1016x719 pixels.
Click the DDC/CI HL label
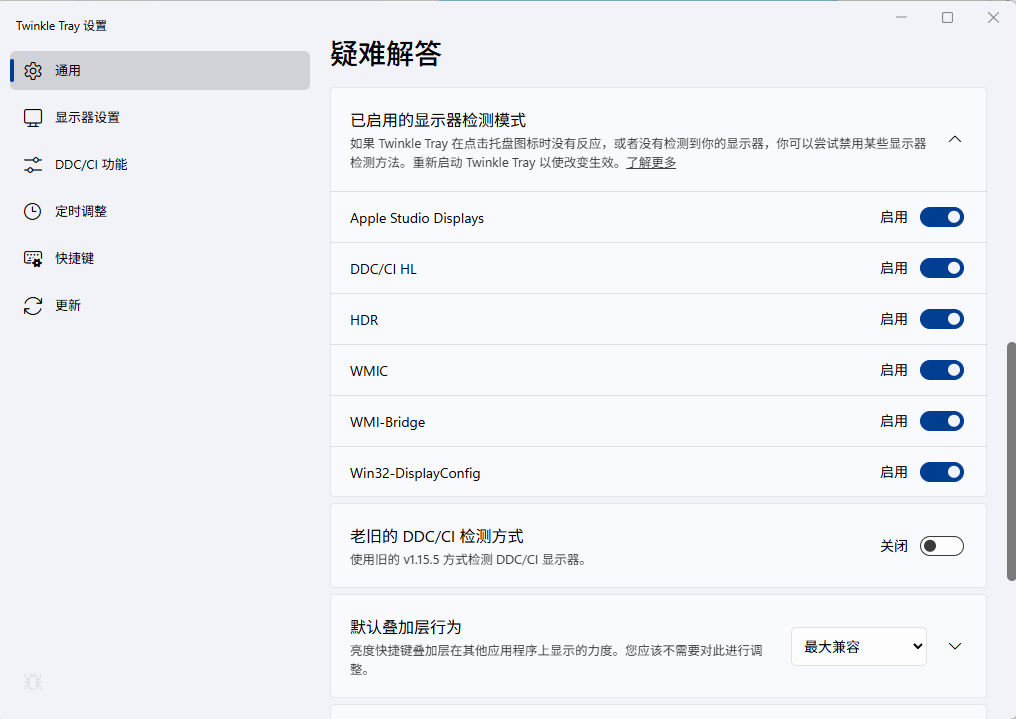click(383, 269)
